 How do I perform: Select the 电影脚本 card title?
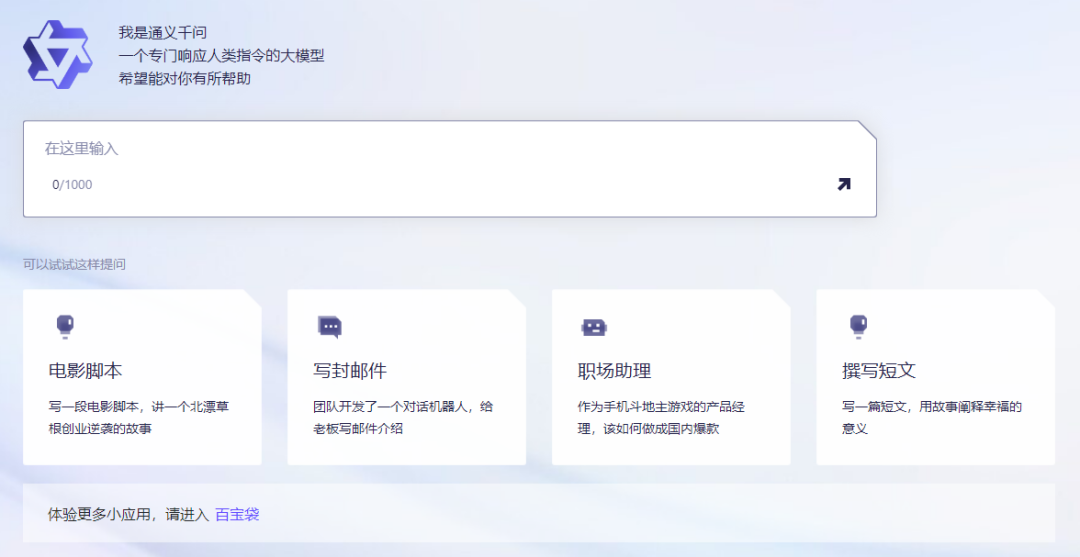(x=86, y=371)
